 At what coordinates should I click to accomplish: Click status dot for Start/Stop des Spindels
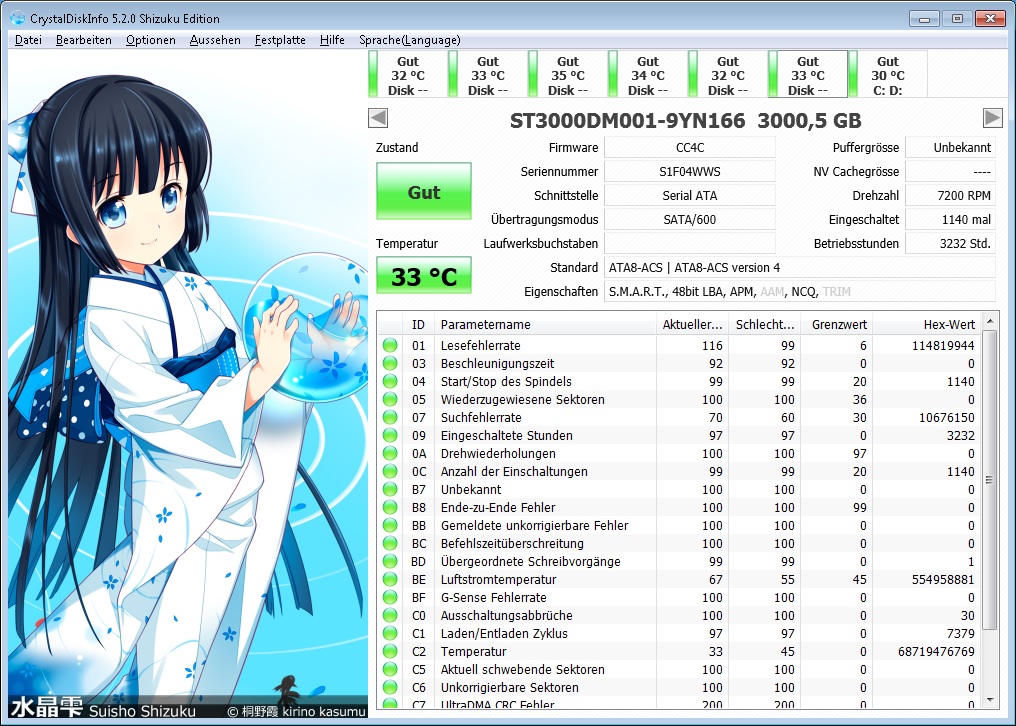(x=390, y=382)
